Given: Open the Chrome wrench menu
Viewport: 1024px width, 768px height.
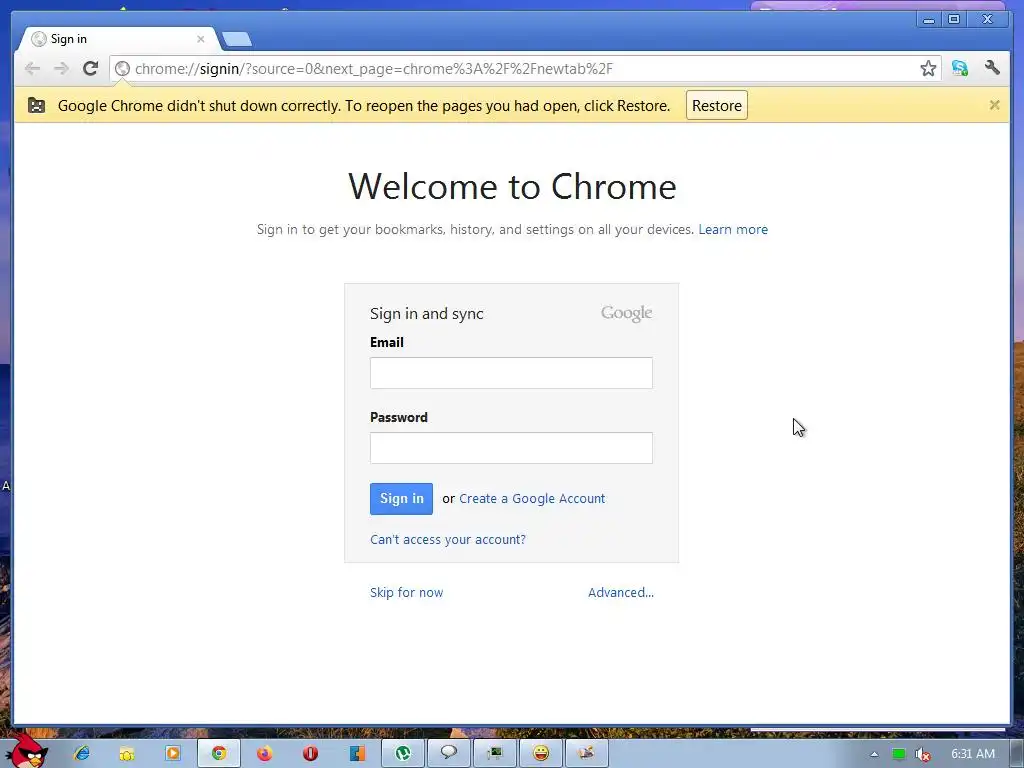Looking at the screenshot, I should tap(992, 68).
